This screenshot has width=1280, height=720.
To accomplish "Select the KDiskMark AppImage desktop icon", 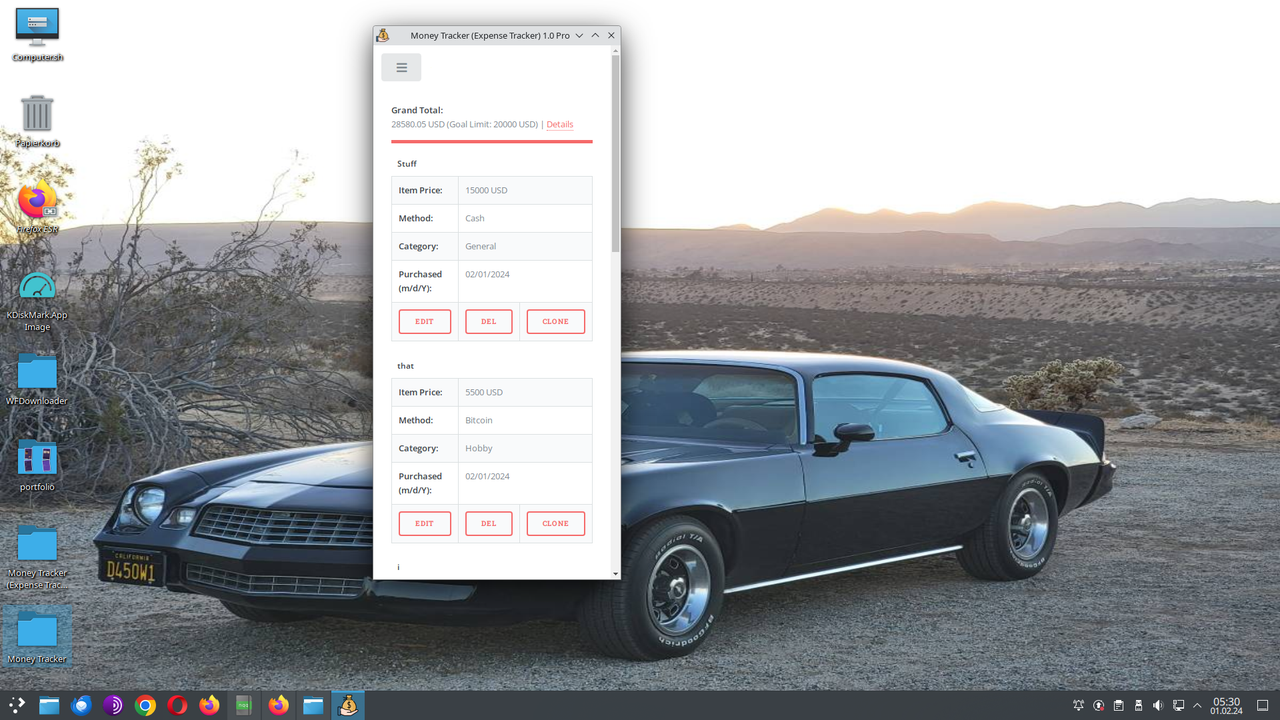I will (37, 300).
